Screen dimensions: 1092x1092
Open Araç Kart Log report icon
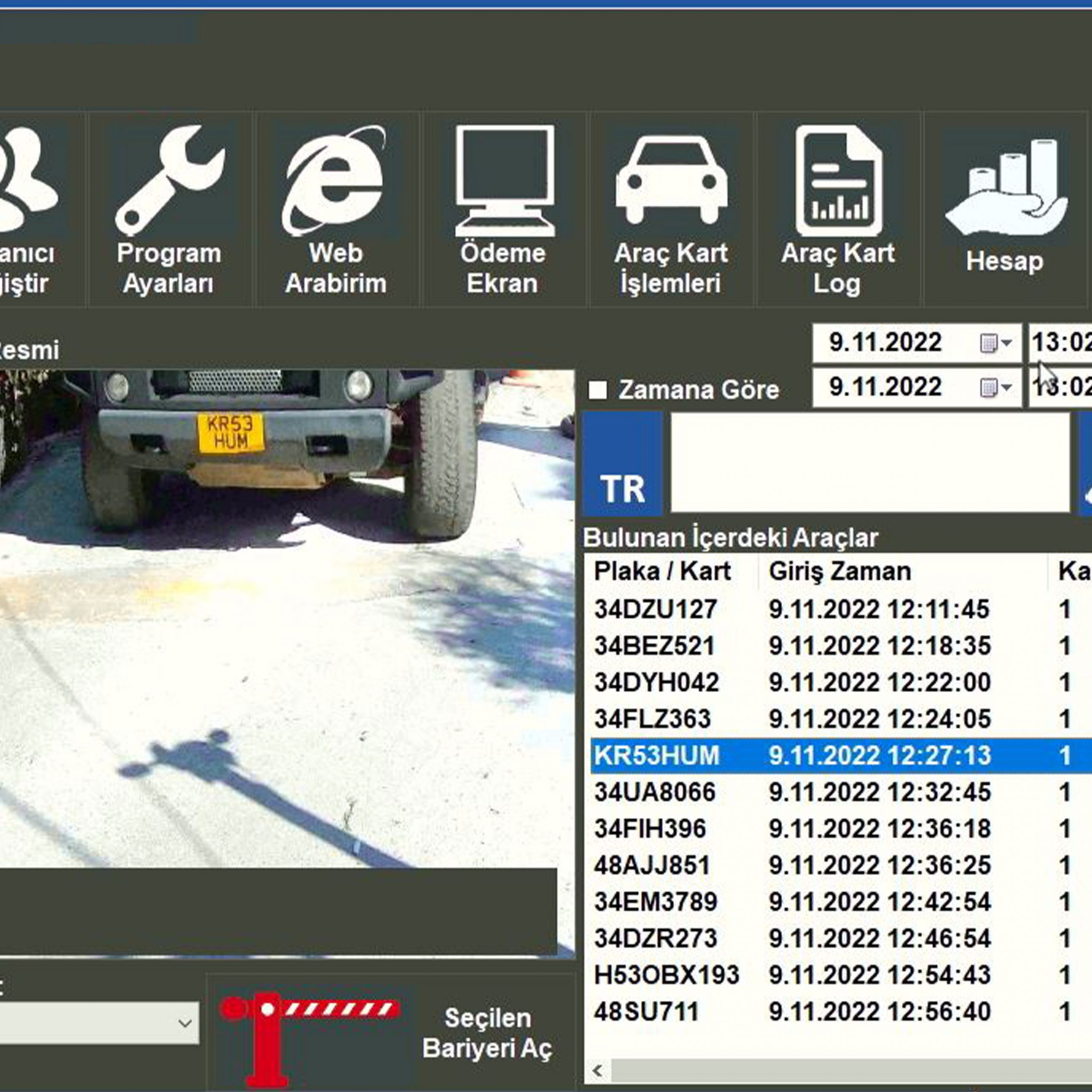point(839,180)
